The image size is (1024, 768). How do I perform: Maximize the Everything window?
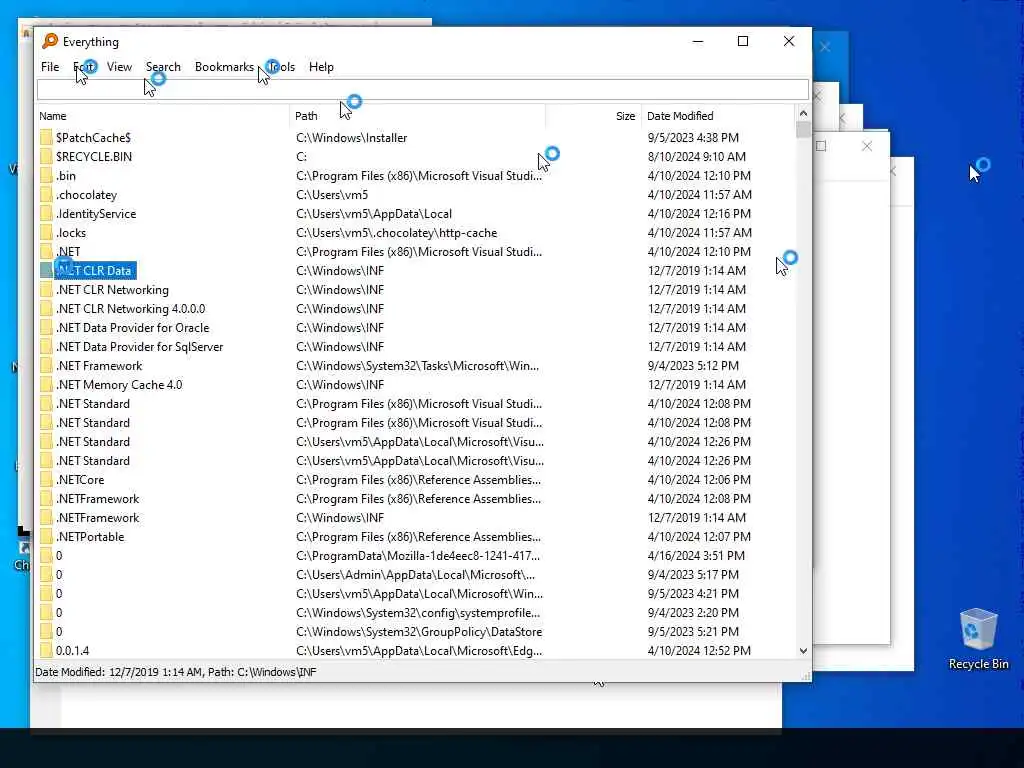(743, 41)
